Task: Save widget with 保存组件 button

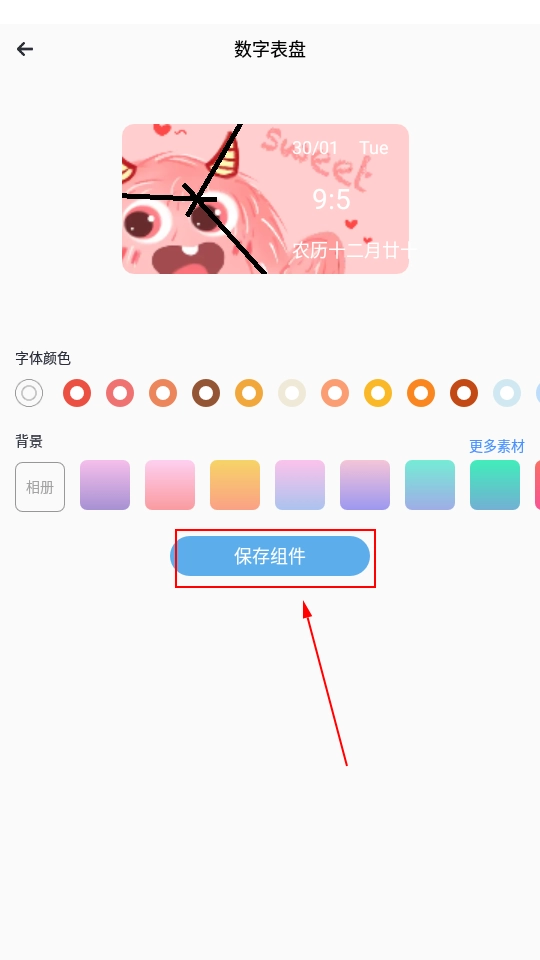Action: [x=270, y=556]
